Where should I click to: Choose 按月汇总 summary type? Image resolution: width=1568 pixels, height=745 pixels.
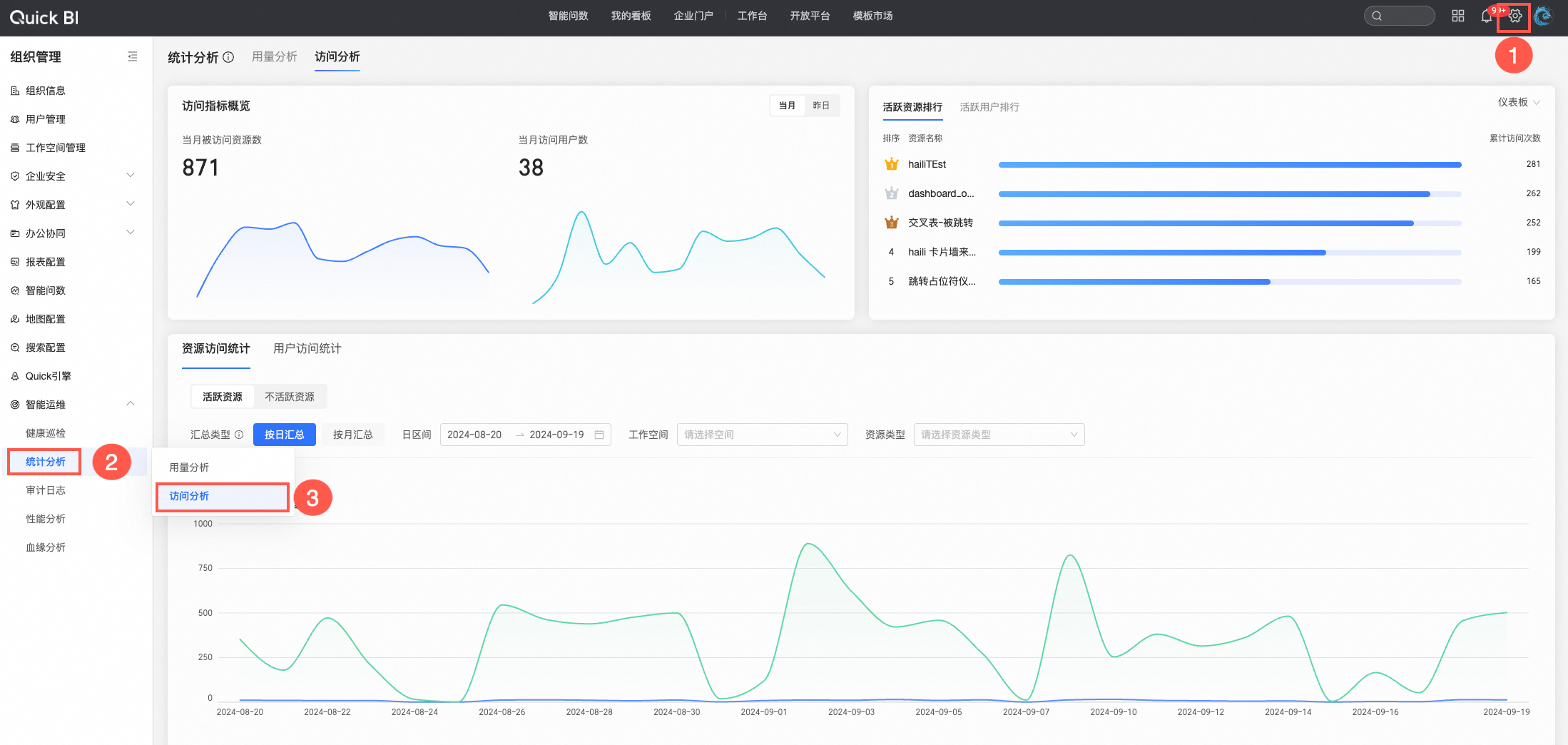pyautogui.click(x=353, y=435)
